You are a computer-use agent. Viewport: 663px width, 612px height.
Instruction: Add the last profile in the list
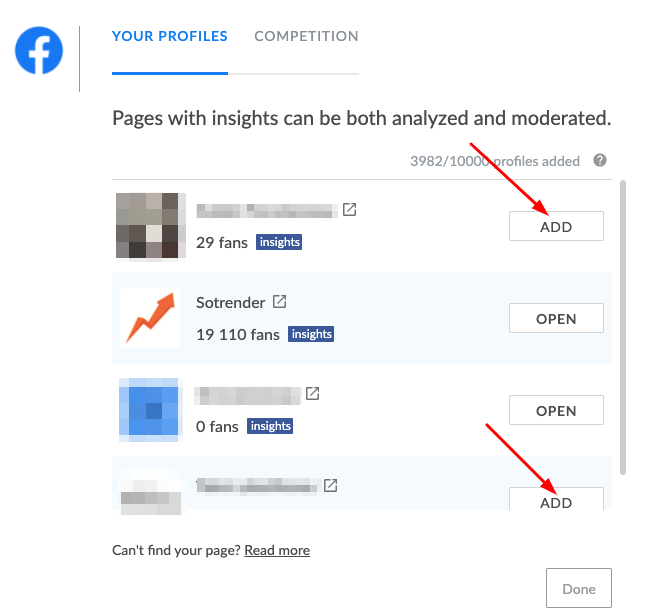tap(556, 501)
